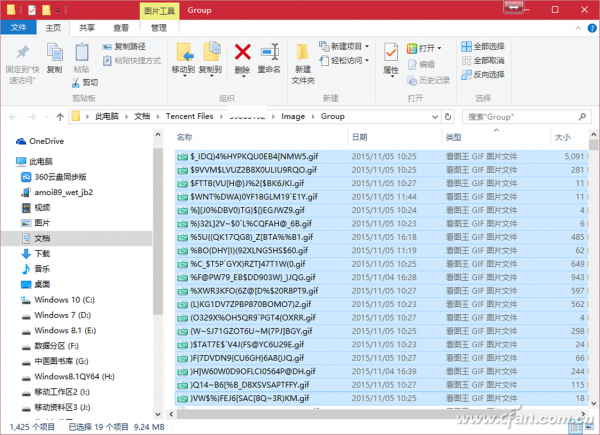Click the blue Help question mark icon

592,28
